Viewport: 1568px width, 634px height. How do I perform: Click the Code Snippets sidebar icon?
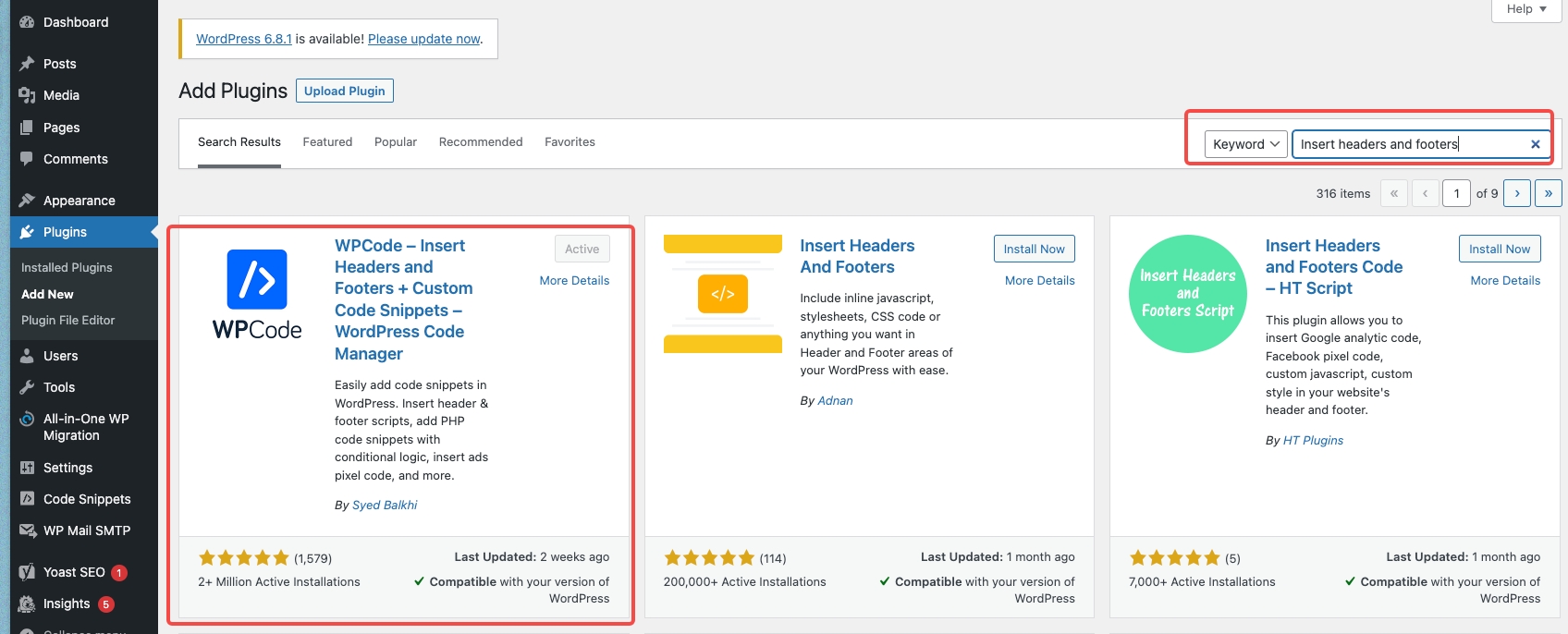coord(27,499)
